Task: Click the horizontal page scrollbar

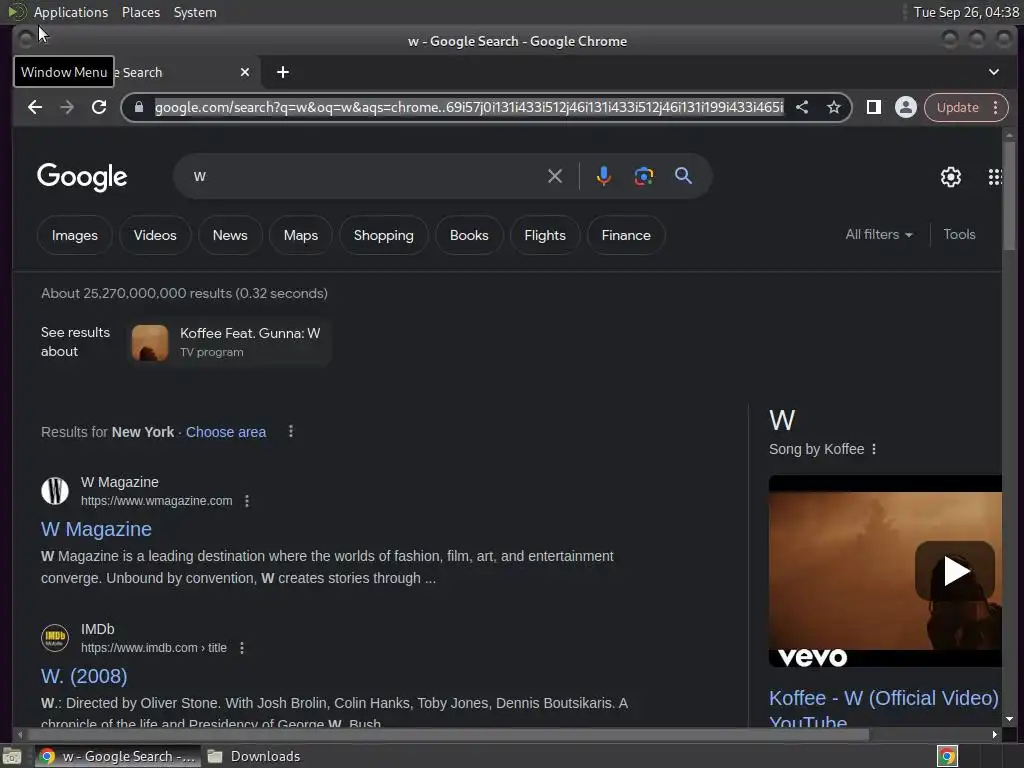Action: (447, 735)
